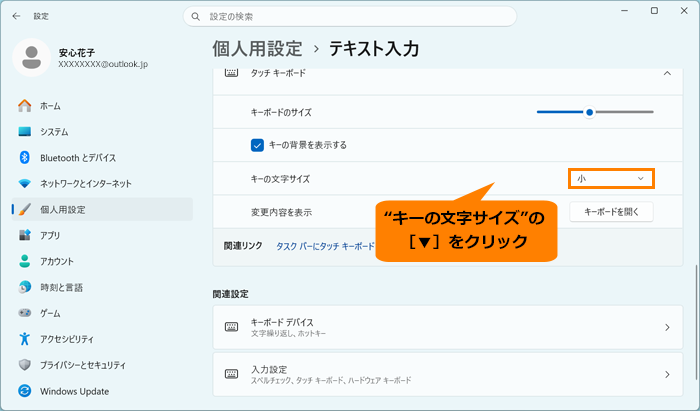Open アカウント settings category
Viewport: 700px width, 411px height.
(102, 261)
